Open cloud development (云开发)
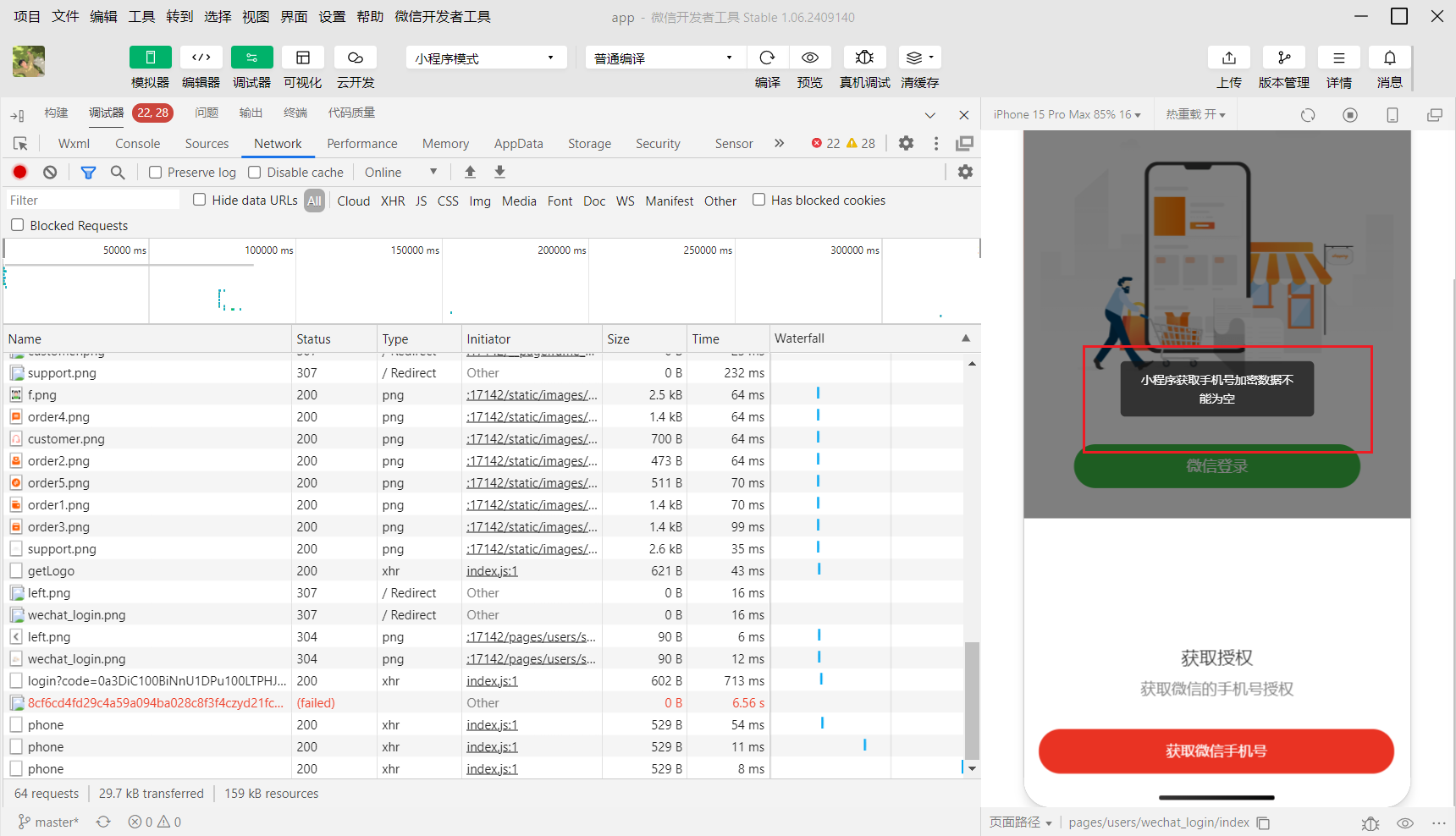 356,58
